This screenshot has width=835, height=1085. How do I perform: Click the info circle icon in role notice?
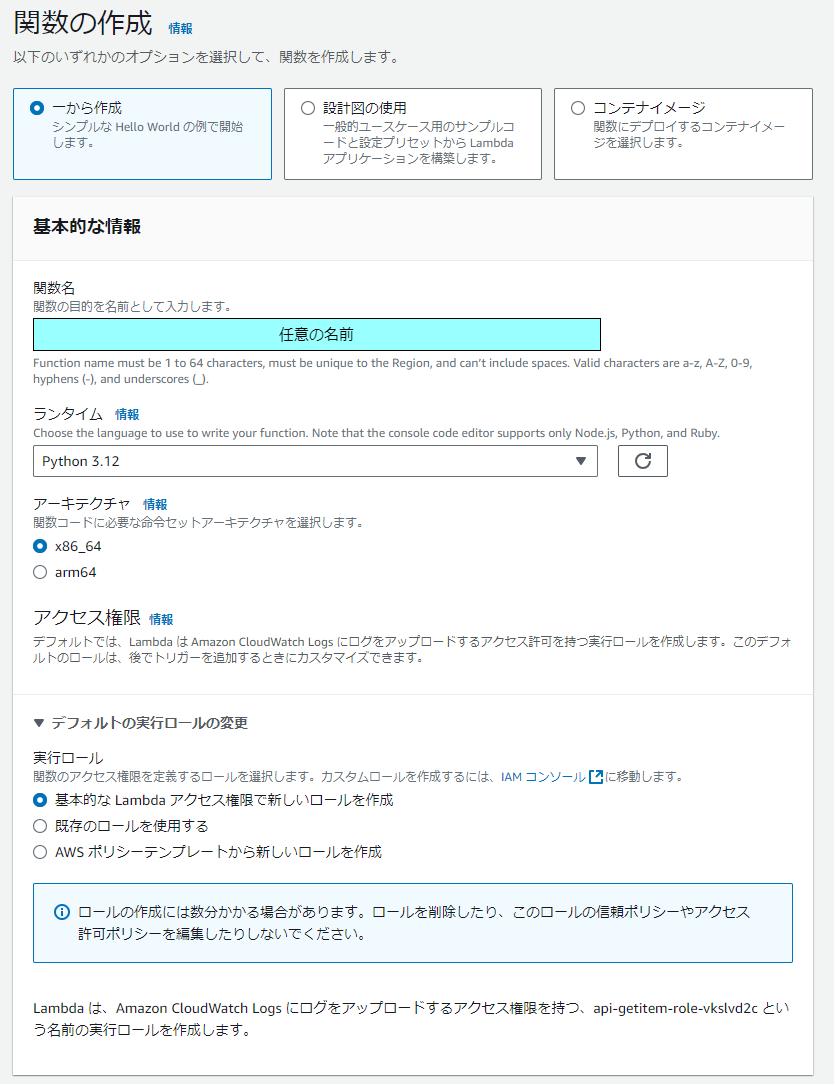click(x=62, y=912)
